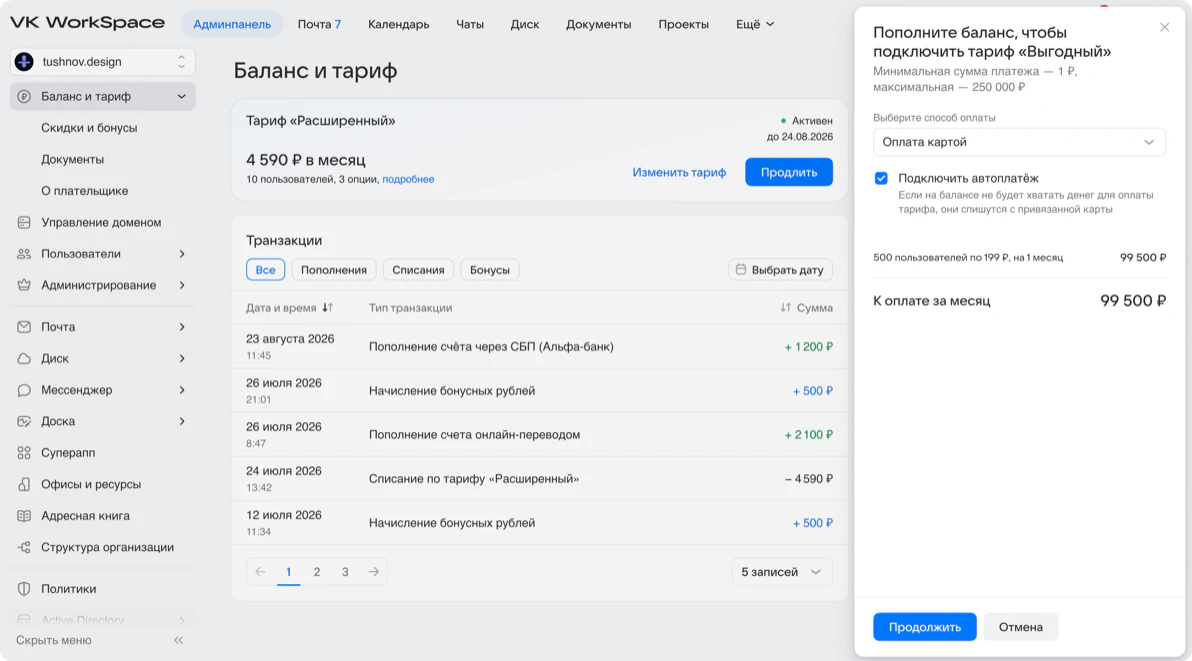Click the Адресная книга book icon
Viewport: 1192px width, 661px height.
[x=24, y=516]
